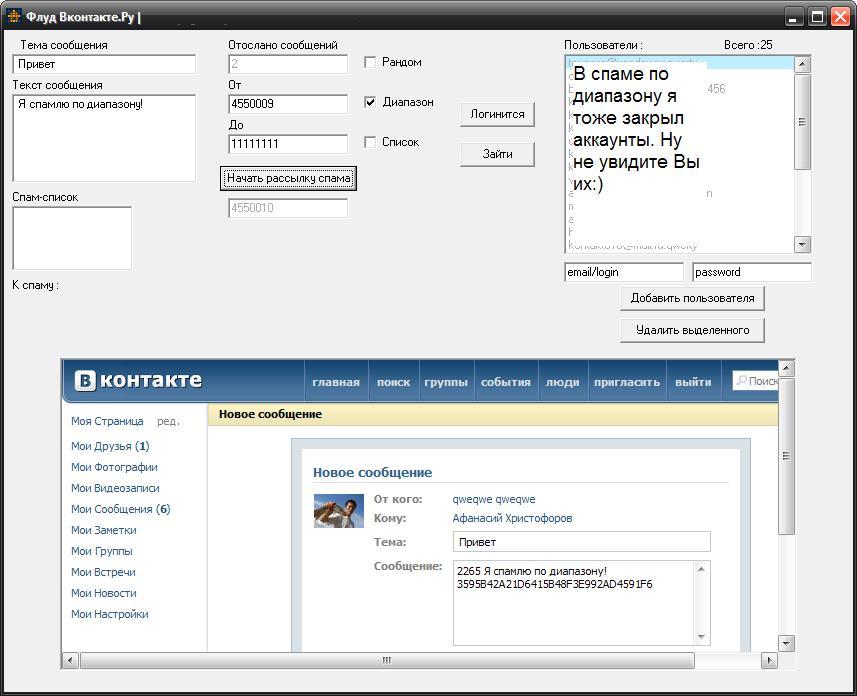Image resolution: width=857 pixels, height=696 pixels.
Task: Click the horizontal scrollbar thumb under the page
Action: coord(387,660)
